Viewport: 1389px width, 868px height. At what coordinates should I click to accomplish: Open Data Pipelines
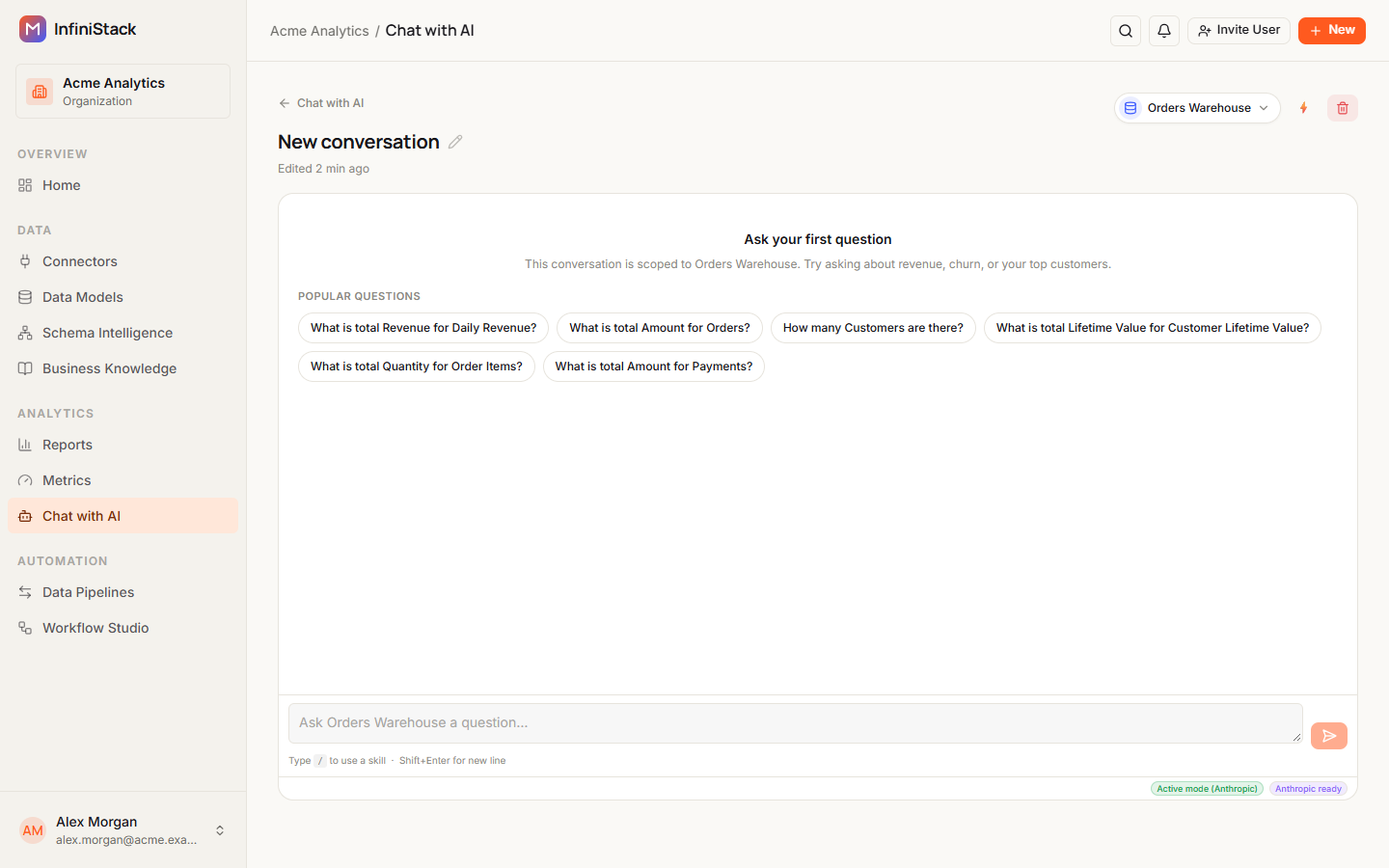(x=123, y=592)
